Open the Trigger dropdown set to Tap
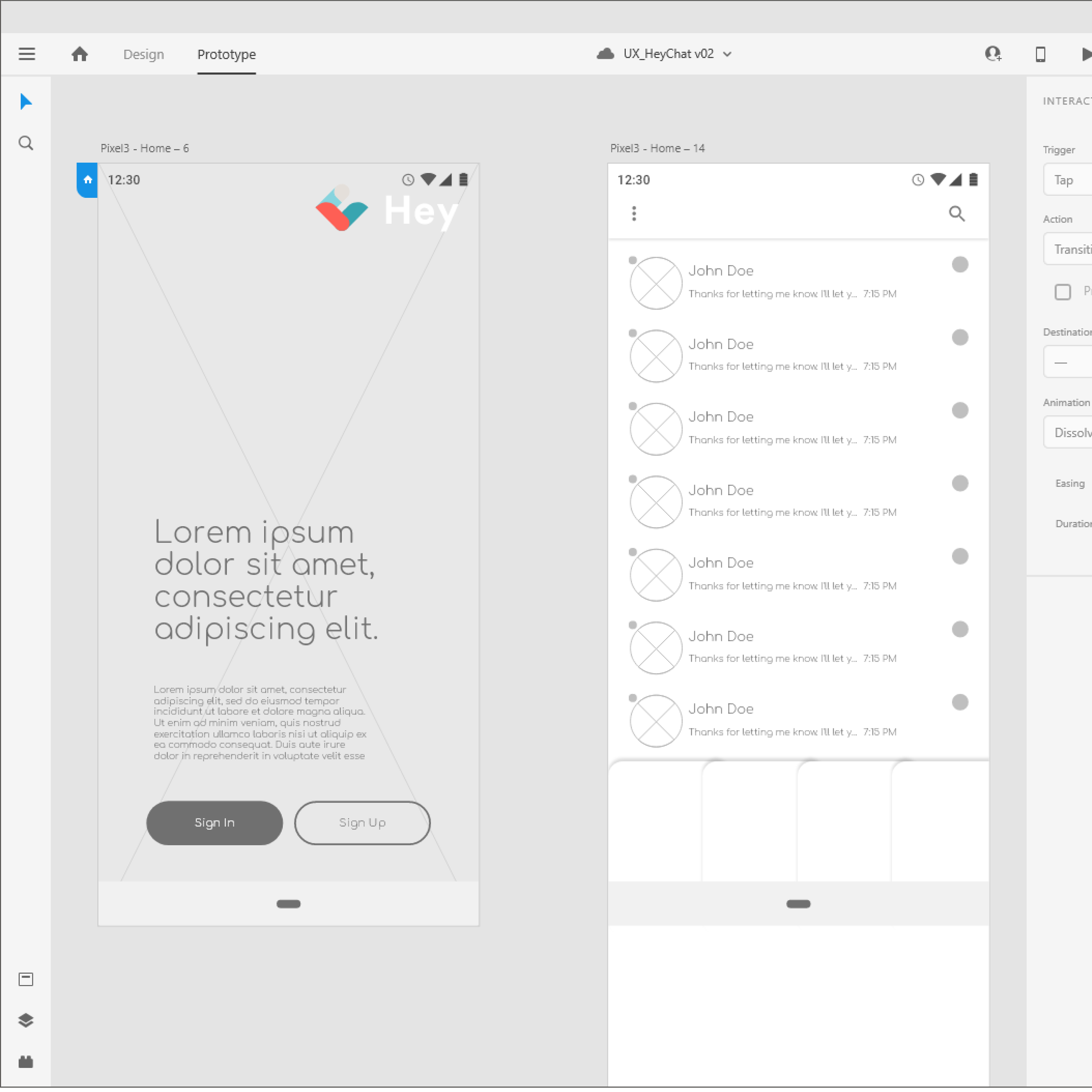 [1068, 180]
